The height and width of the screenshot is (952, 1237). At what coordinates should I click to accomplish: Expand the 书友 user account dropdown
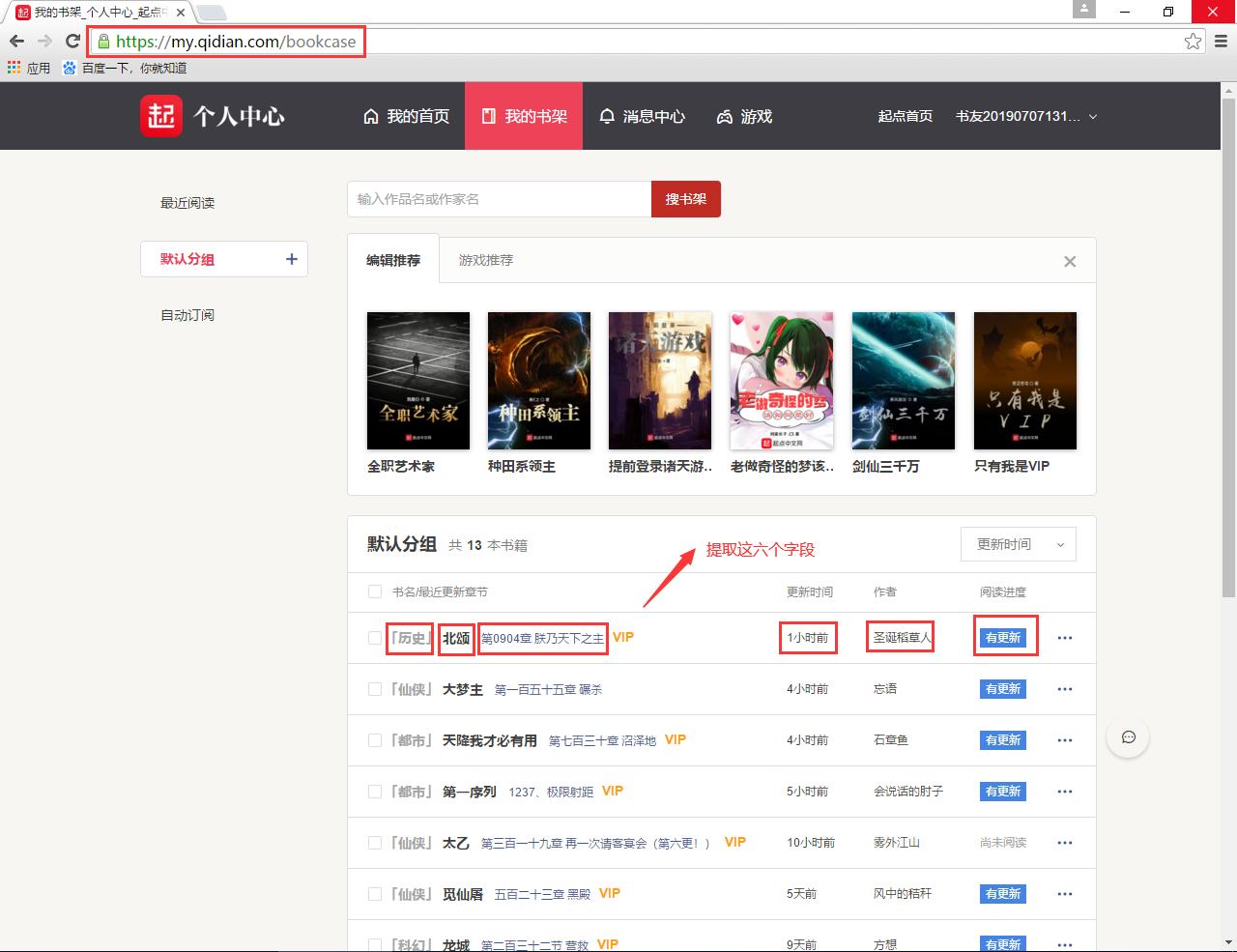pyautogui.click(x=1026, y=116)
